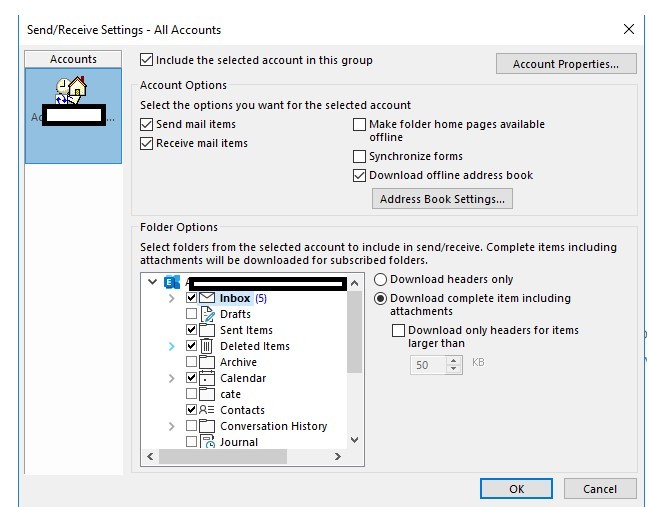Click the Drafts pencil icon
648x507 pixels.
(207, 314)
